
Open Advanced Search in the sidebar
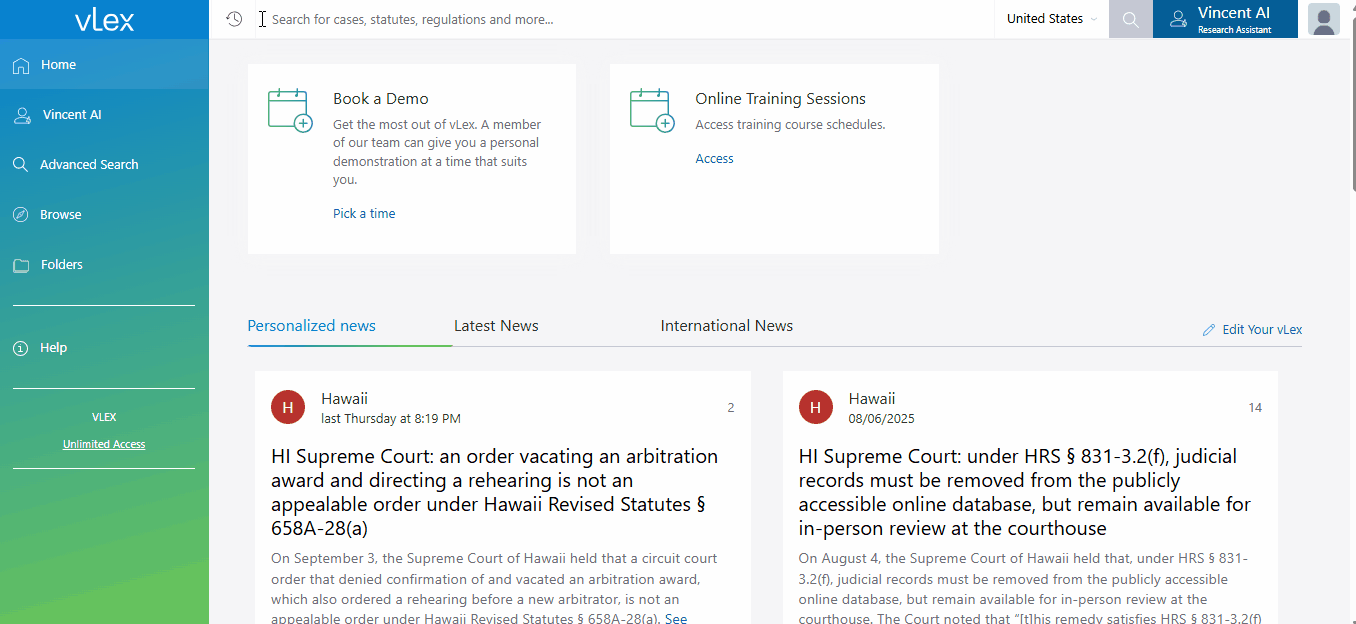pos(89,165)
